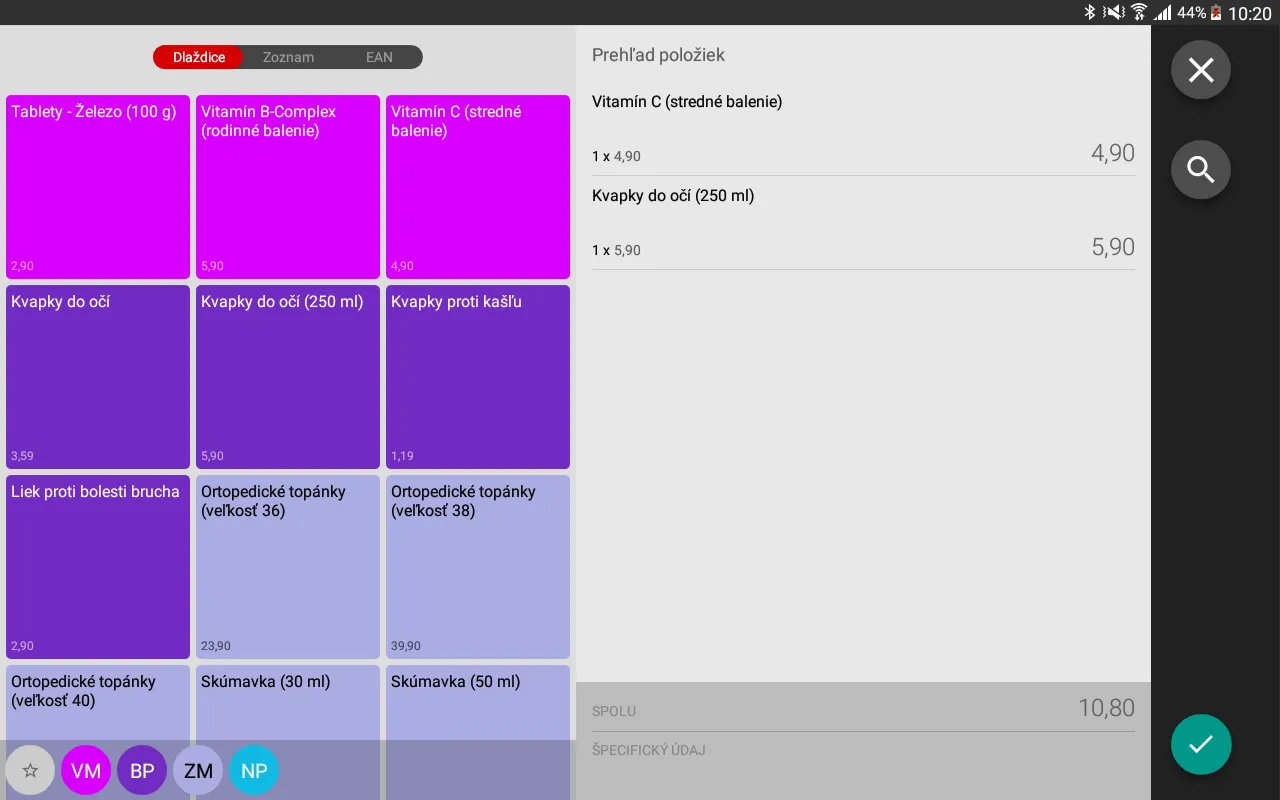Switch to Zoznam view
This screenshot has height=800, width=1280.
coord(288,57)
